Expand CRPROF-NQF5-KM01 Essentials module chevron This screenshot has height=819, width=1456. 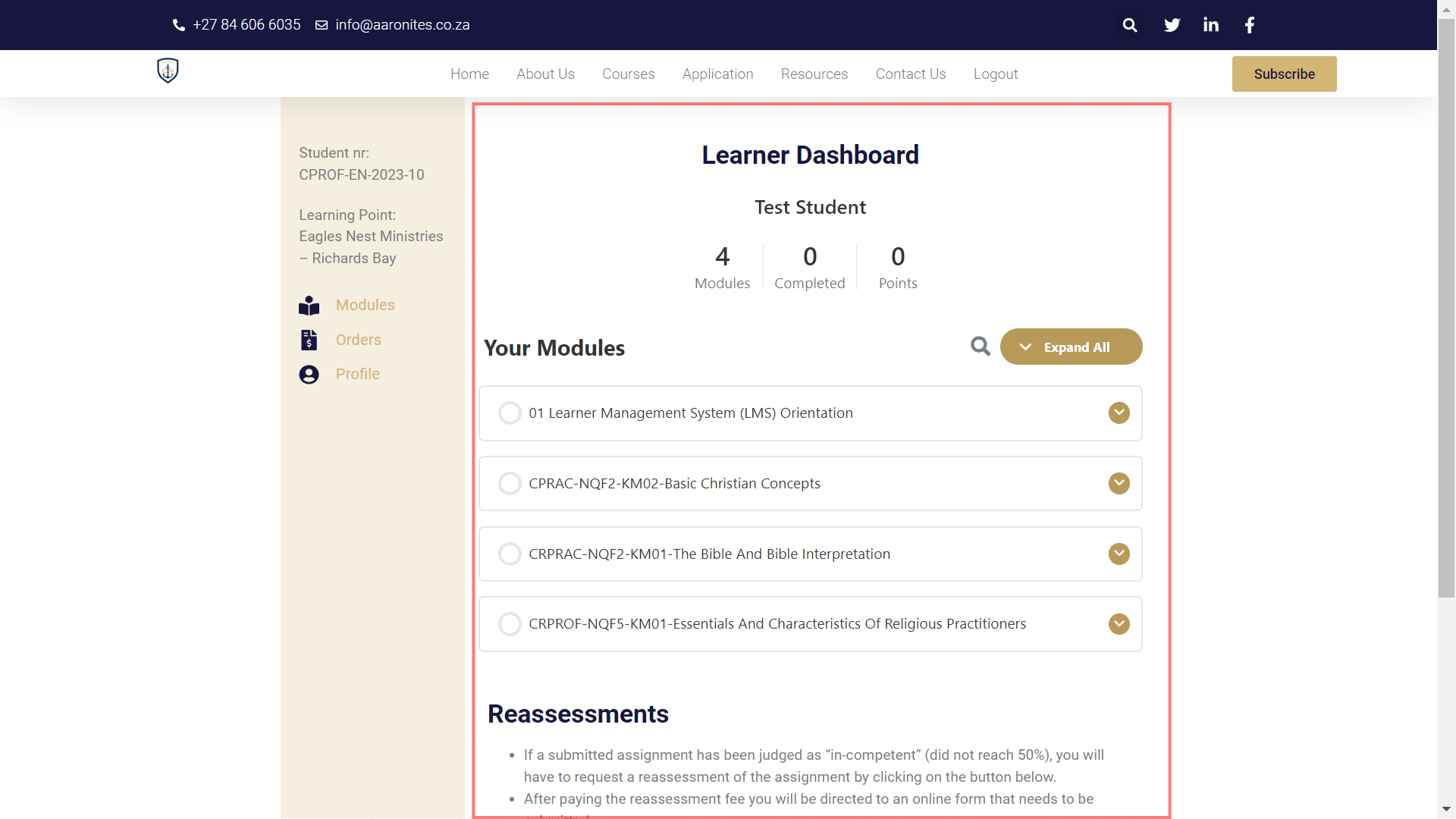click(x=1119, y=624)
